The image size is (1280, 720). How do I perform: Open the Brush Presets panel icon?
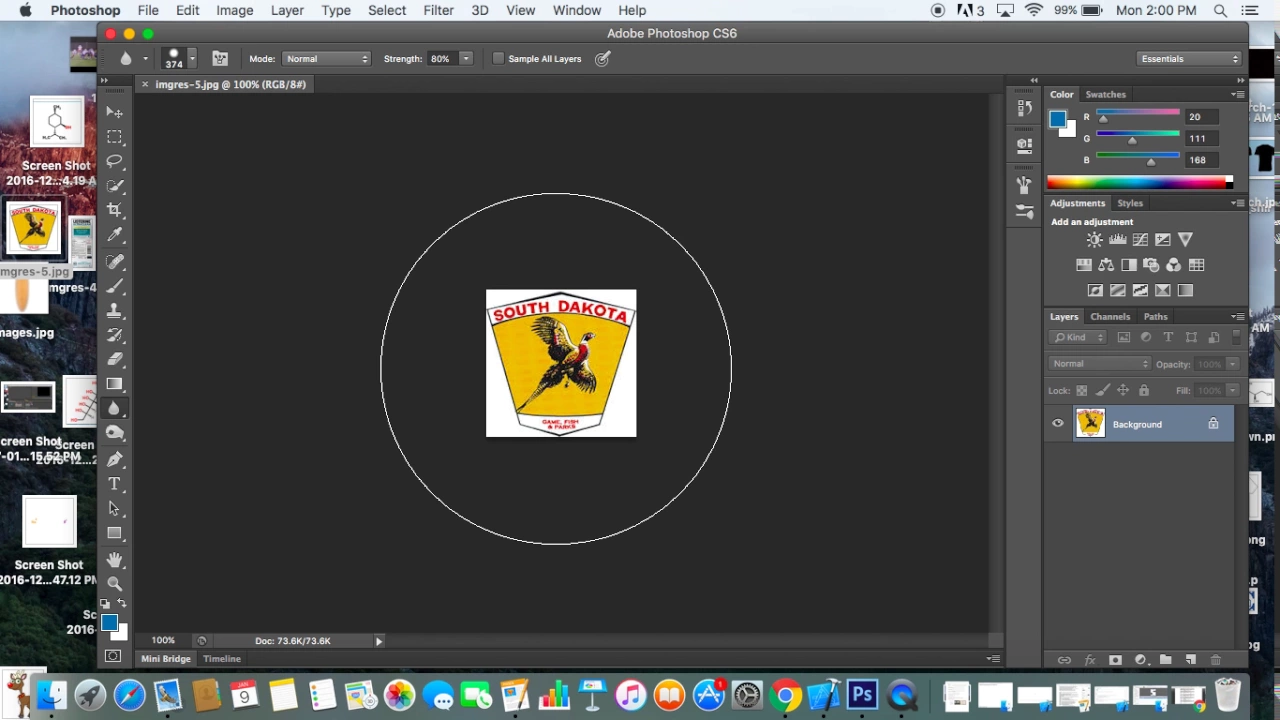(x=1024, y=211)
